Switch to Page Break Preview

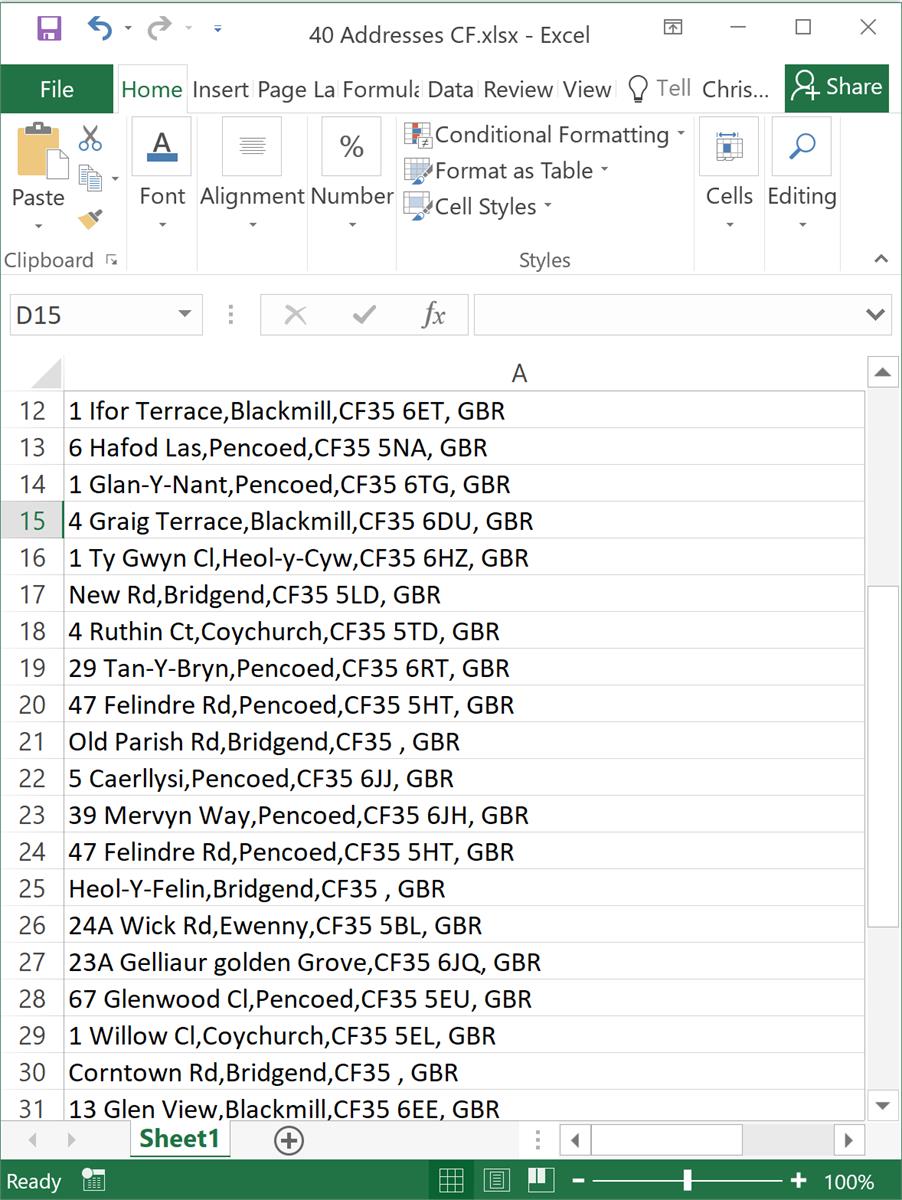pos(541,1181)
